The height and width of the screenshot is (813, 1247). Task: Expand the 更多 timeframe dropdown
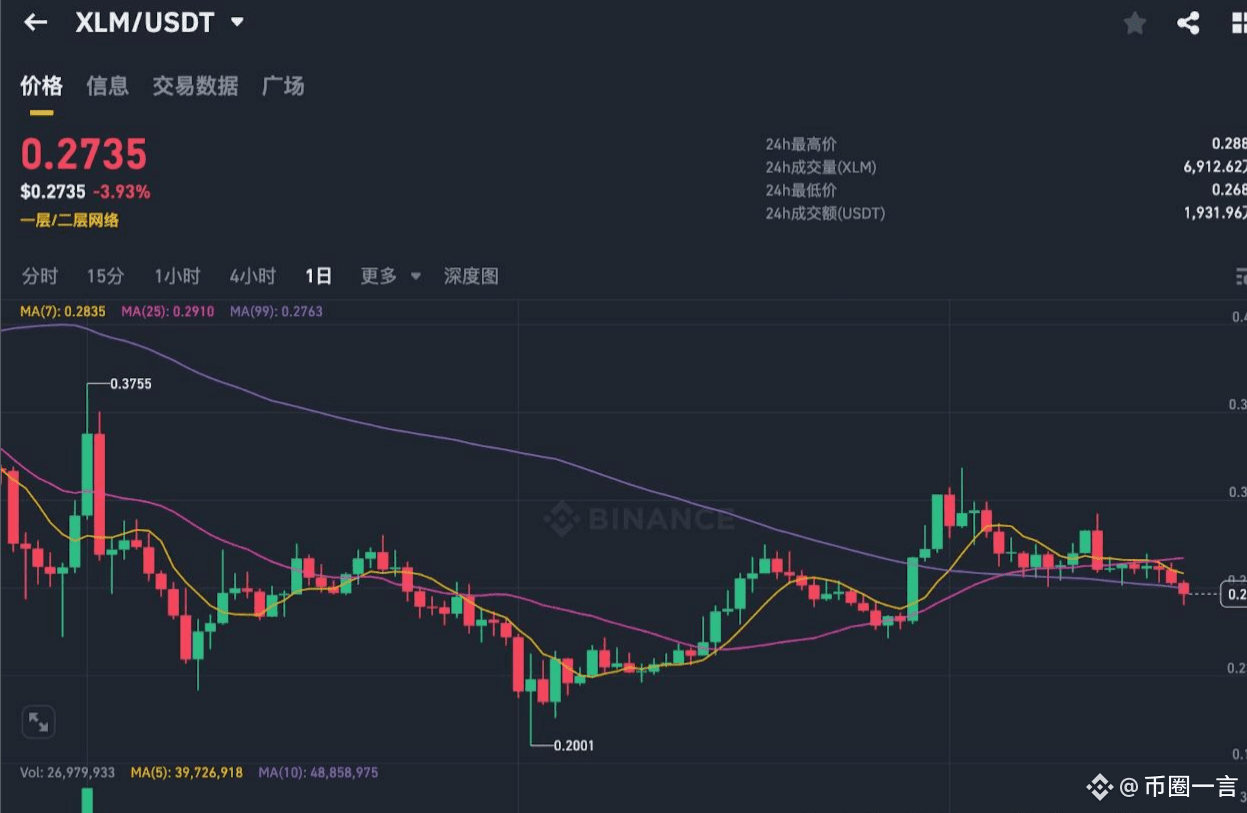point(390,276)
